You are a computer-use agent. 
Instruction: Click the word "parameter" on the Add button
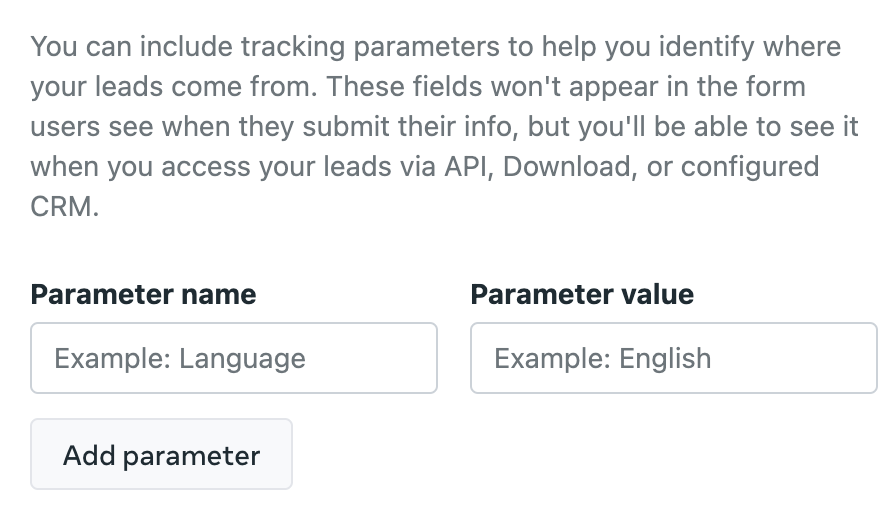point(192,456)
